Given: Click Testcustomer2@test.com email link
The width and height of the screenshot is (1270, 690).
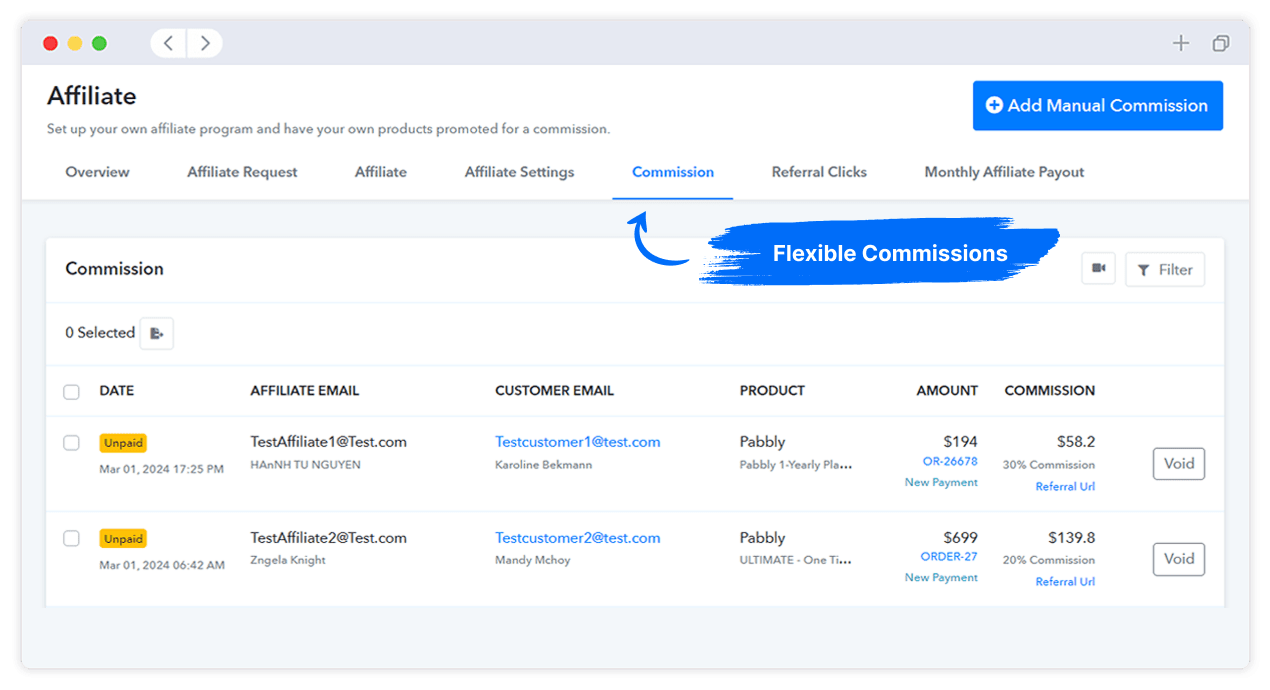Looking at the screenshot, I should coord(578,538).
